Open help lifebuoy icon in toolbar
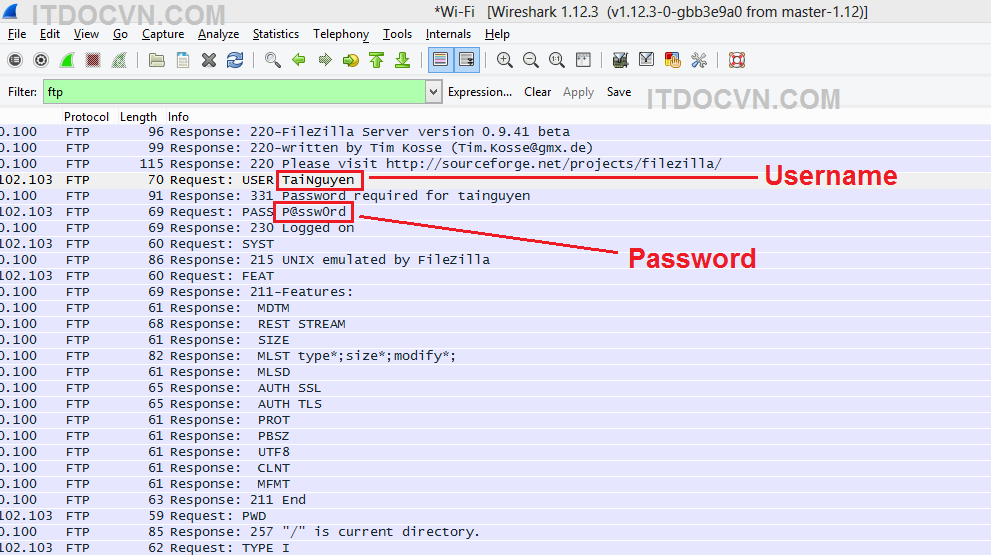The width and height of the screenshot is (991, 555). [x=737, y=60]
